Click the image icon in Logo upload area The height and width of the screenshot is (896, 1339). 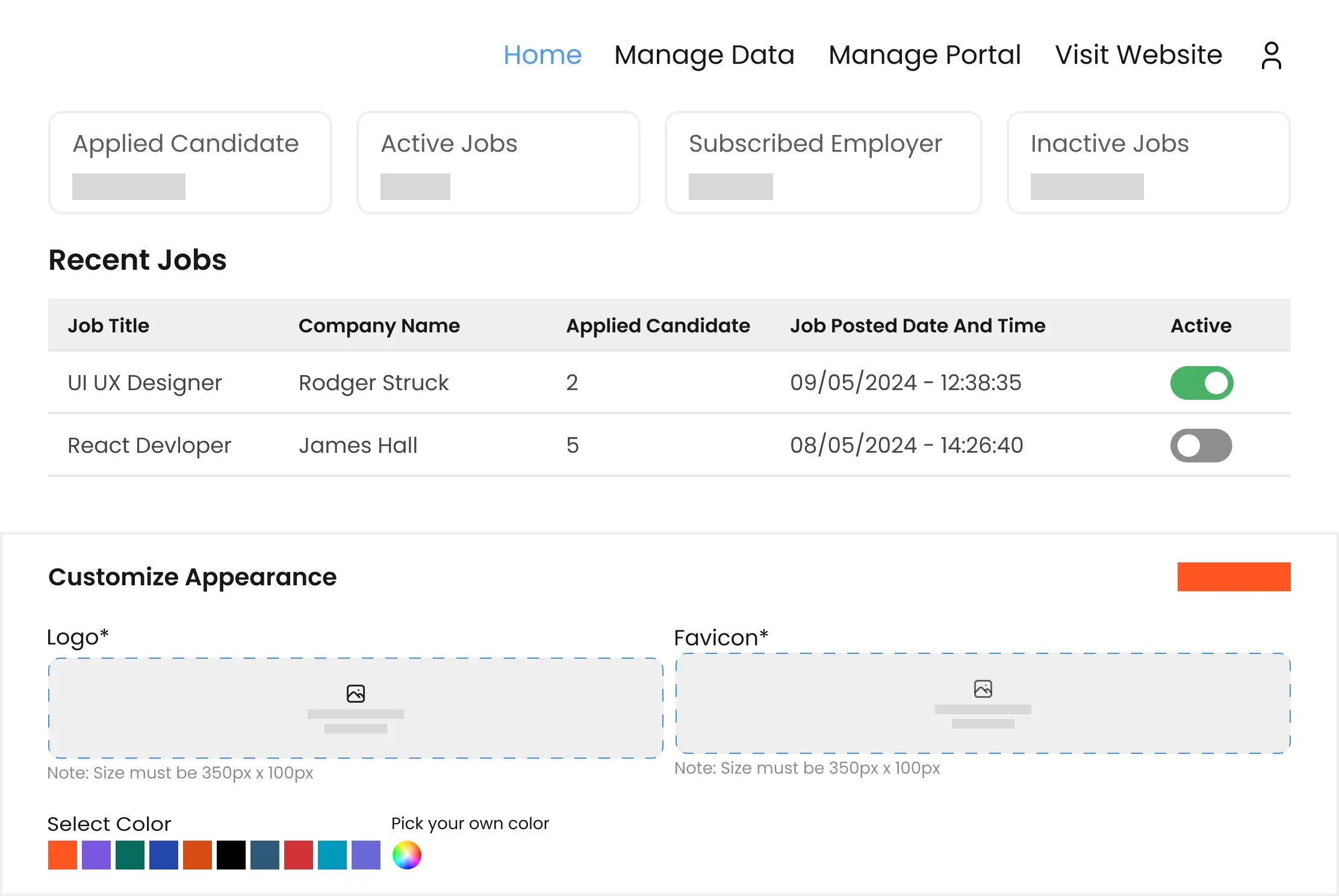pyautogui.click(x=356, y=694)
